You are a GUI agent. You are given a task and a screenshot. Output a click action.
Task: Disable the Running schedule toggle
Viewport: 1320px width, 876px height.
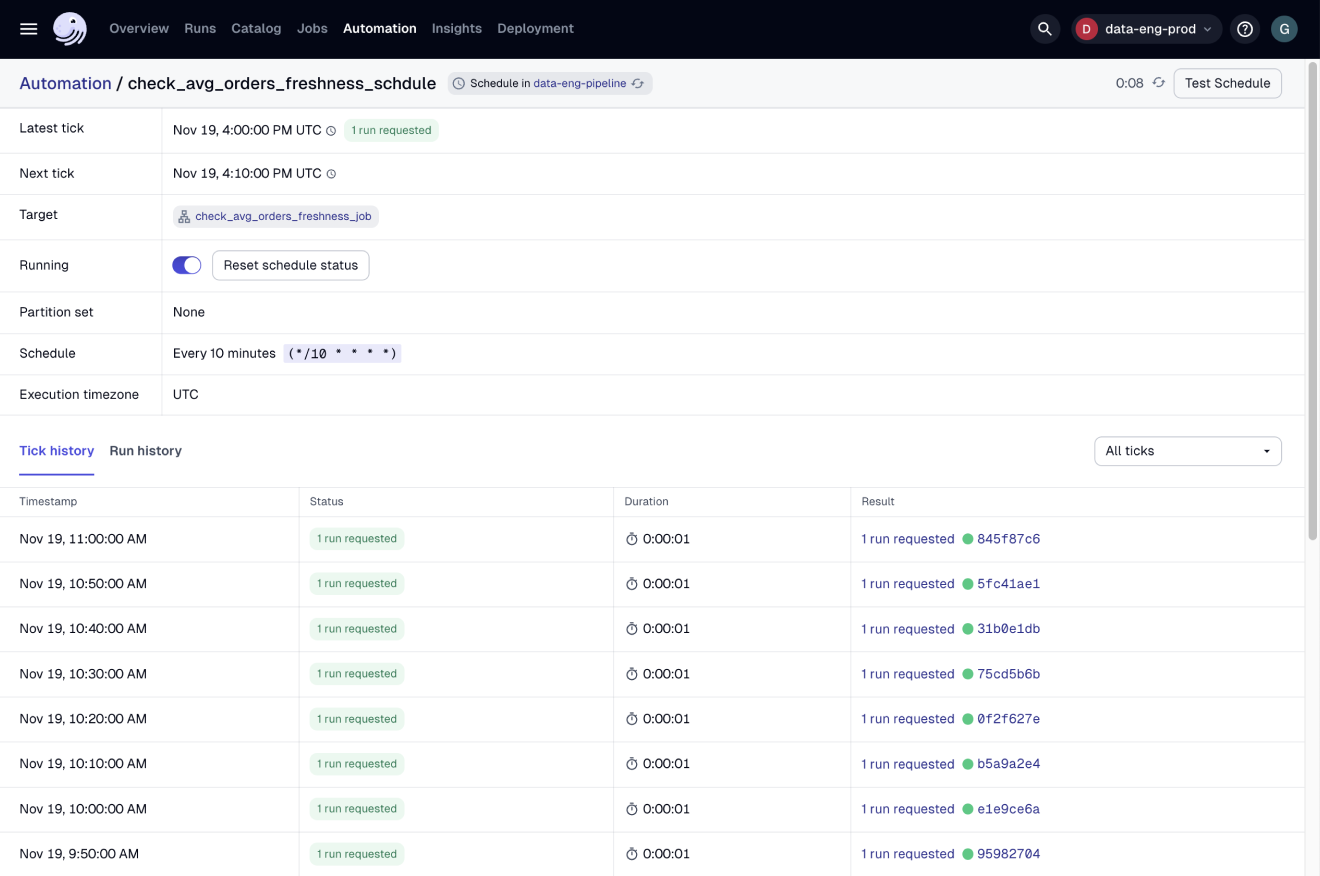pos(186,265)
